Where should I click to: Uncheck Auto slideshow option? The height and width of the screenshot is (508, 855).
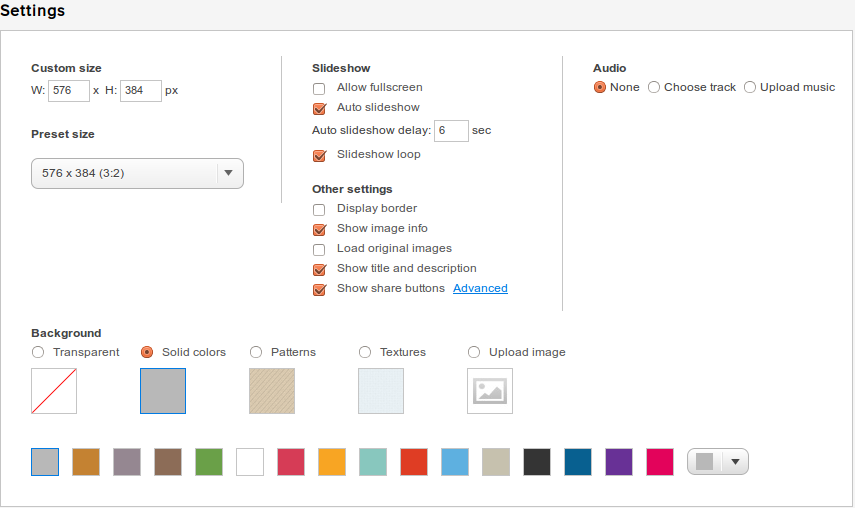click(x=320, y=108)
